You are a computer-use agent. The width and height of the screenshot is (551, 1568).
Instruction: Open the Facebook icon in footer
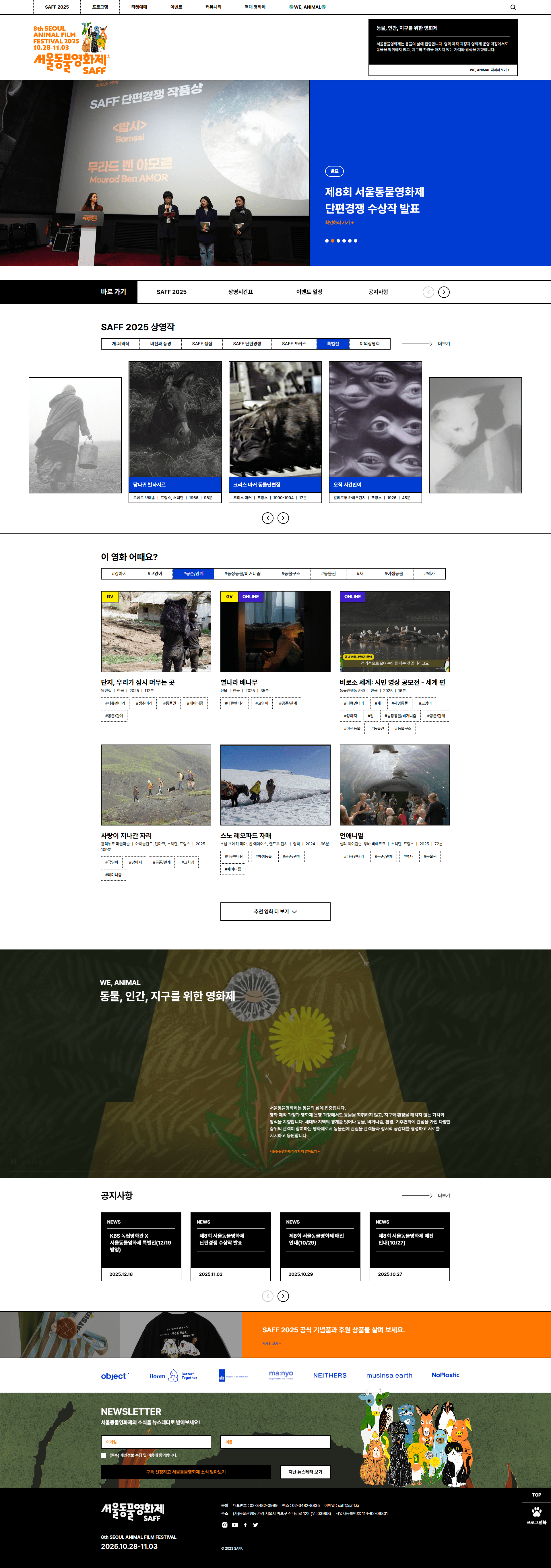pyautogui.click(x=245, y=1525)
